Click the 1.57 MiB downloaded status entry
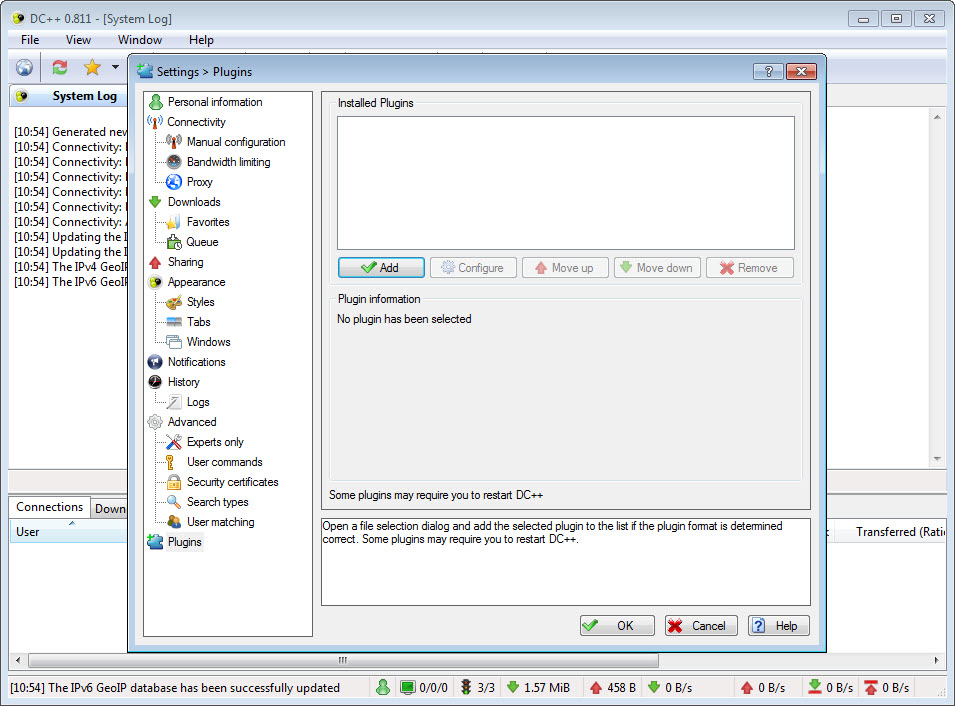 tap(540, 687)
